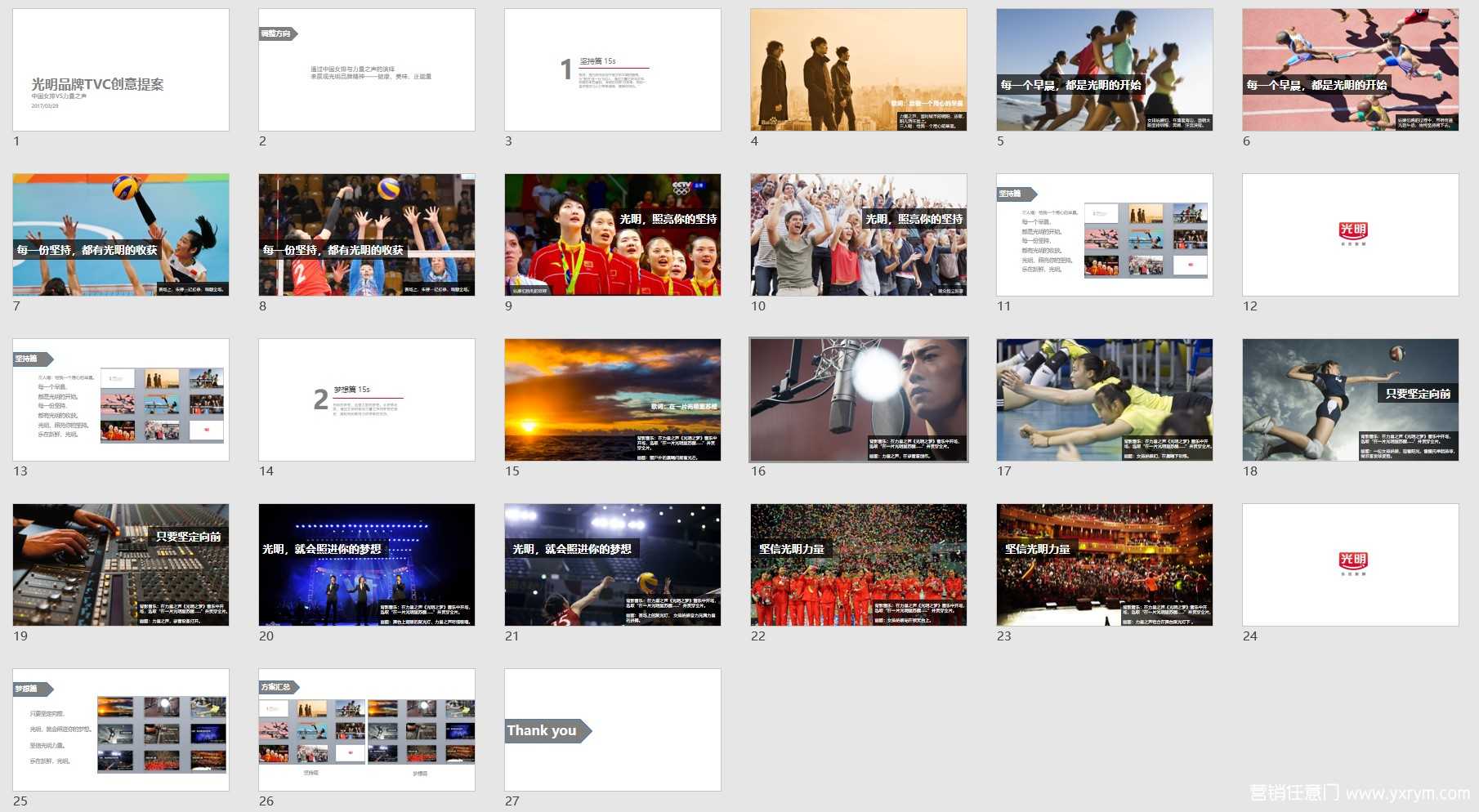Select slide 9 red uniform team thumbnail
The height and width of the screenshot is (812, 1479).
click(613, 234)
